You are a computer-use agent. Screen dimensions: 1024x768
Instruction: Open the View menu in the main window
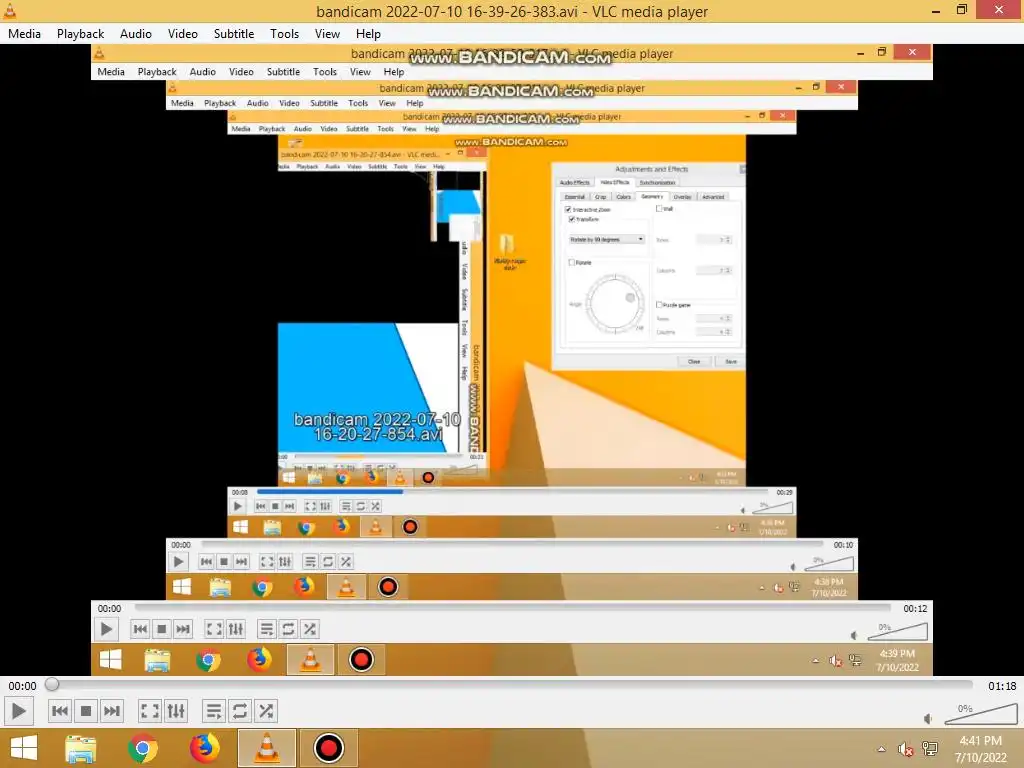coord(327,34)
